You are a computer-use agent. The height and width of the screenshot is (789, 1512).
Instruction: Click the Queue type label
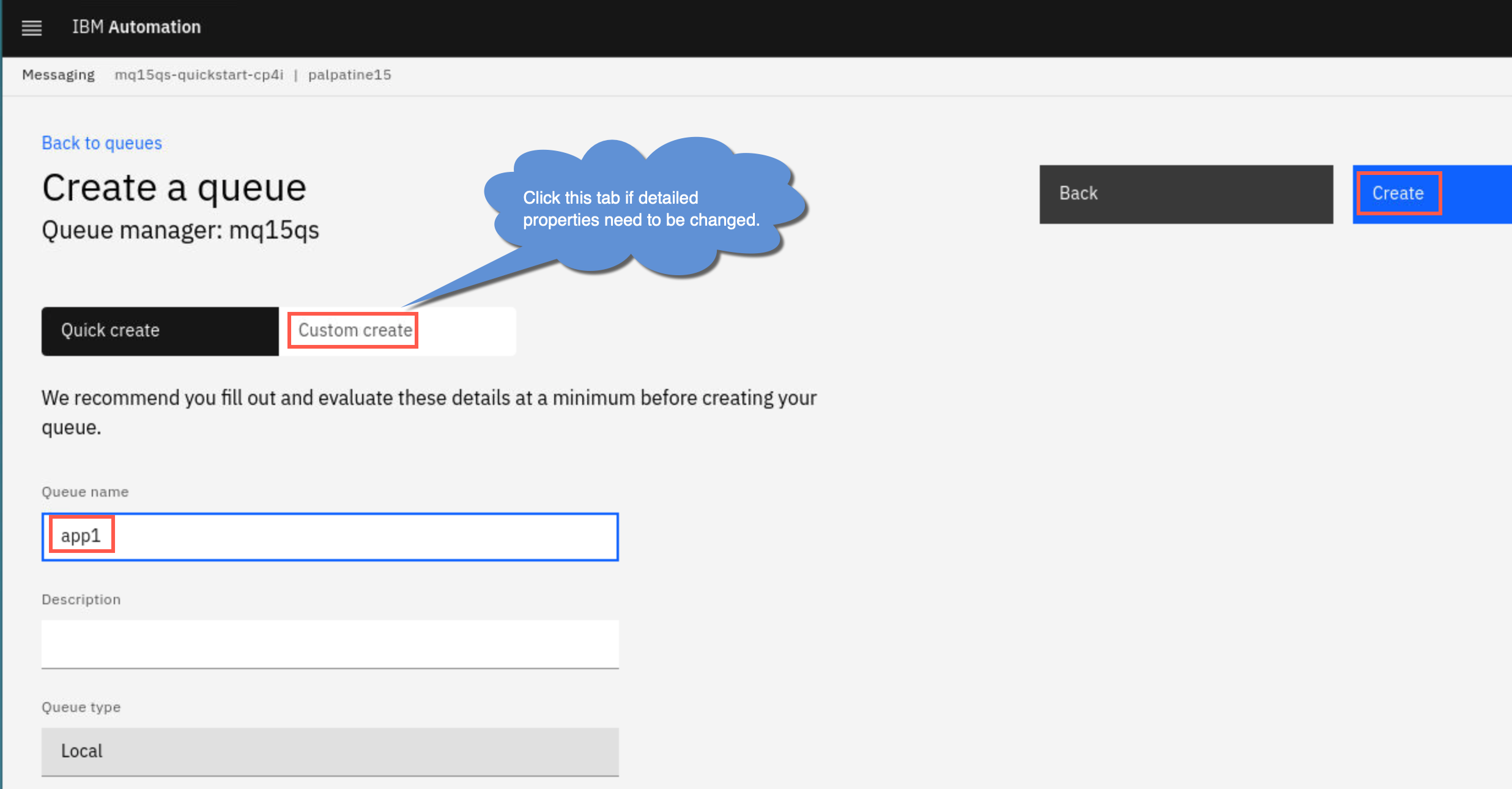click(81, 707)
